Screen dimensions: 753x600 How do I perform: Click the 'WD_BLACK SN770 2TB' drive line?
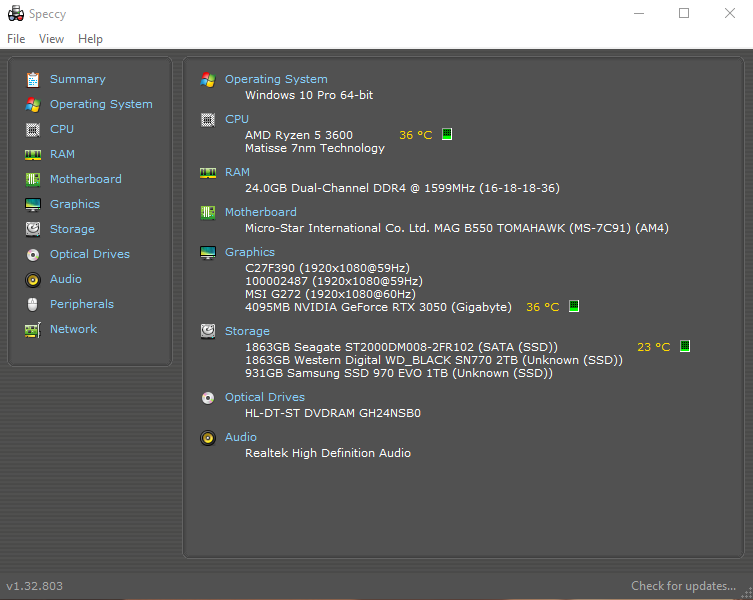pyautogui.click(x=434, y=360)
